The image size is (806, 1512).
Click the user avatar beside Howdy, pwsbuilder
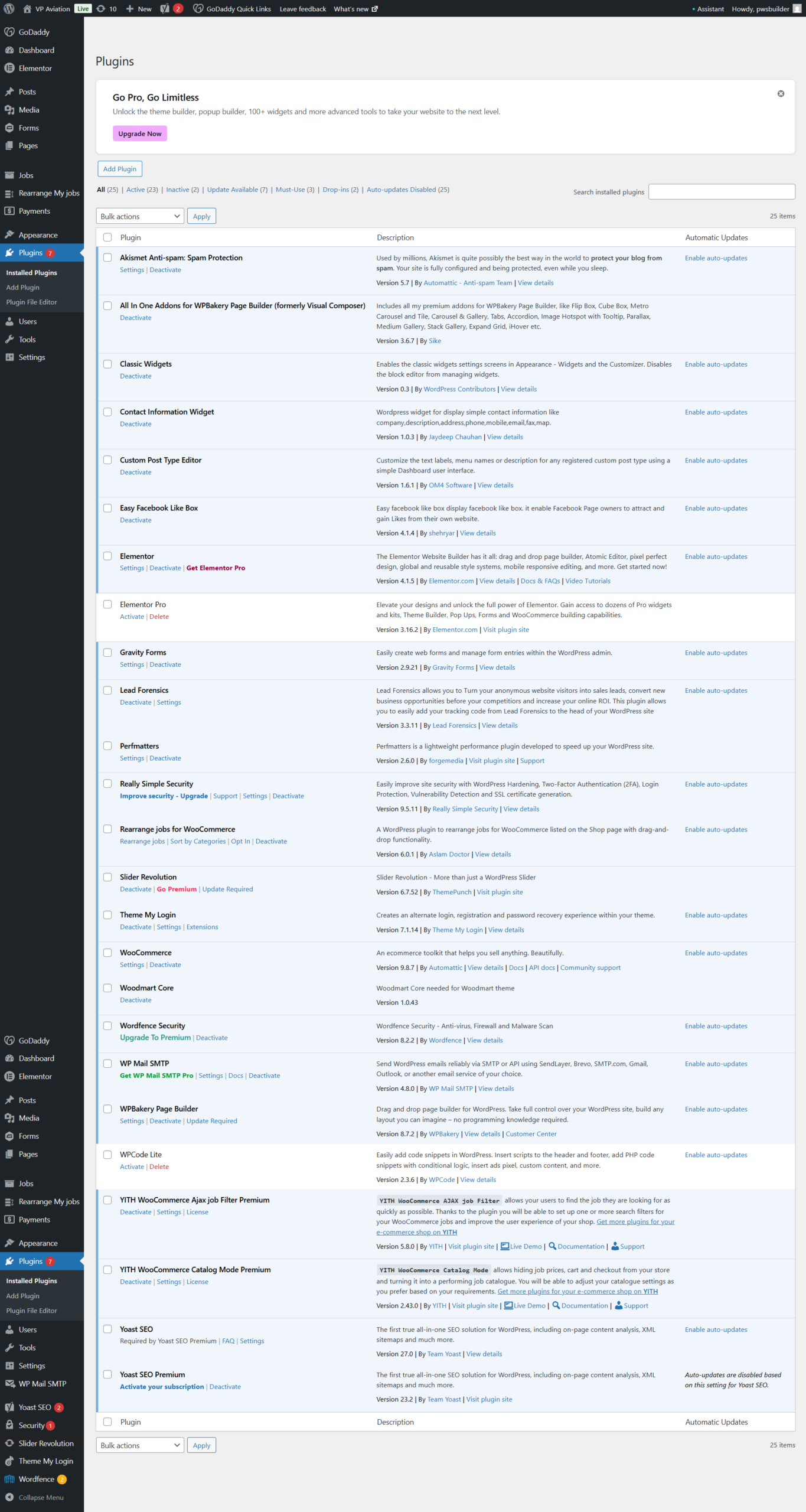click(797, 9)
